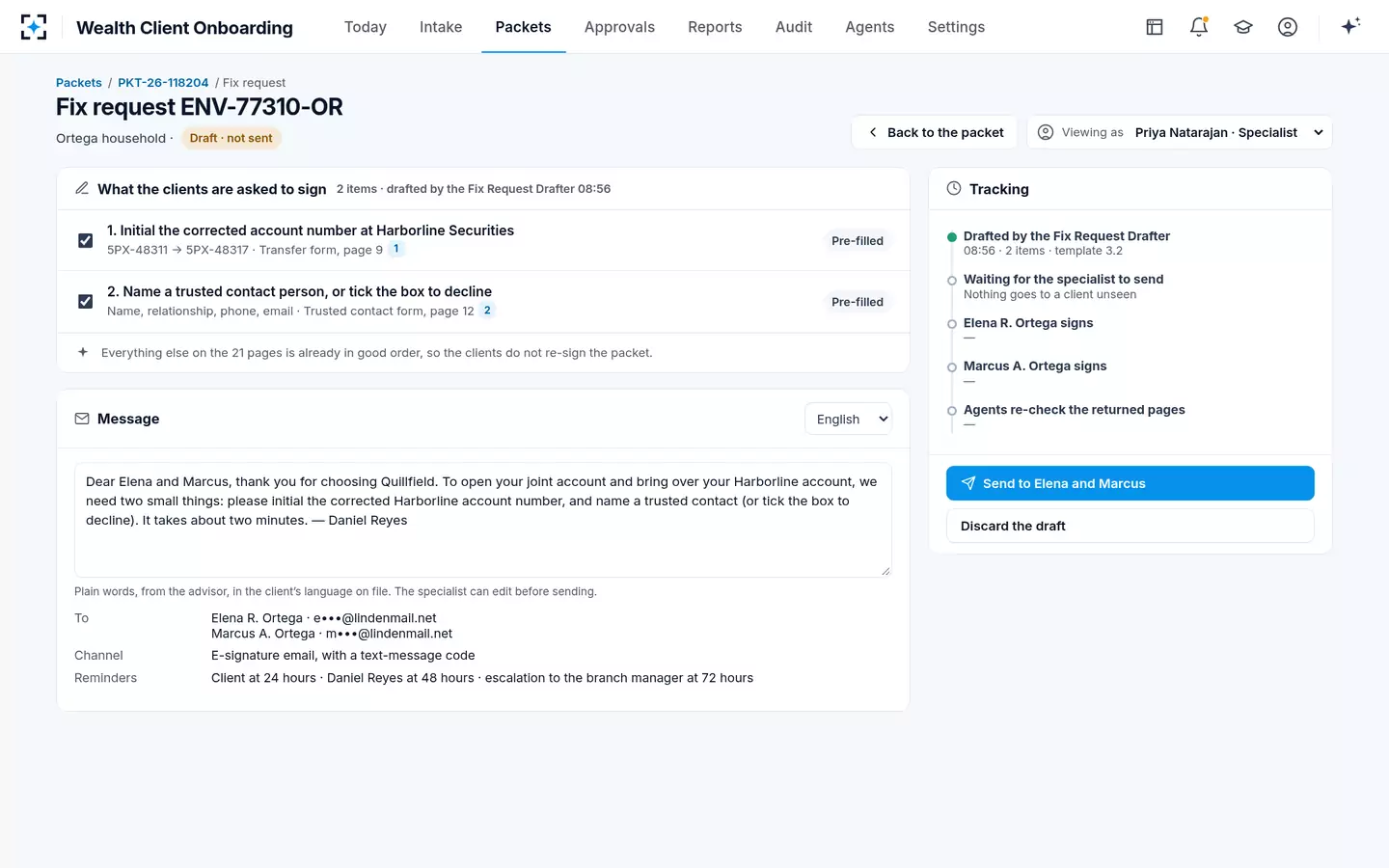
Task: Click Send to Elena and Marcus
Action: click(x=1130, y=483)
